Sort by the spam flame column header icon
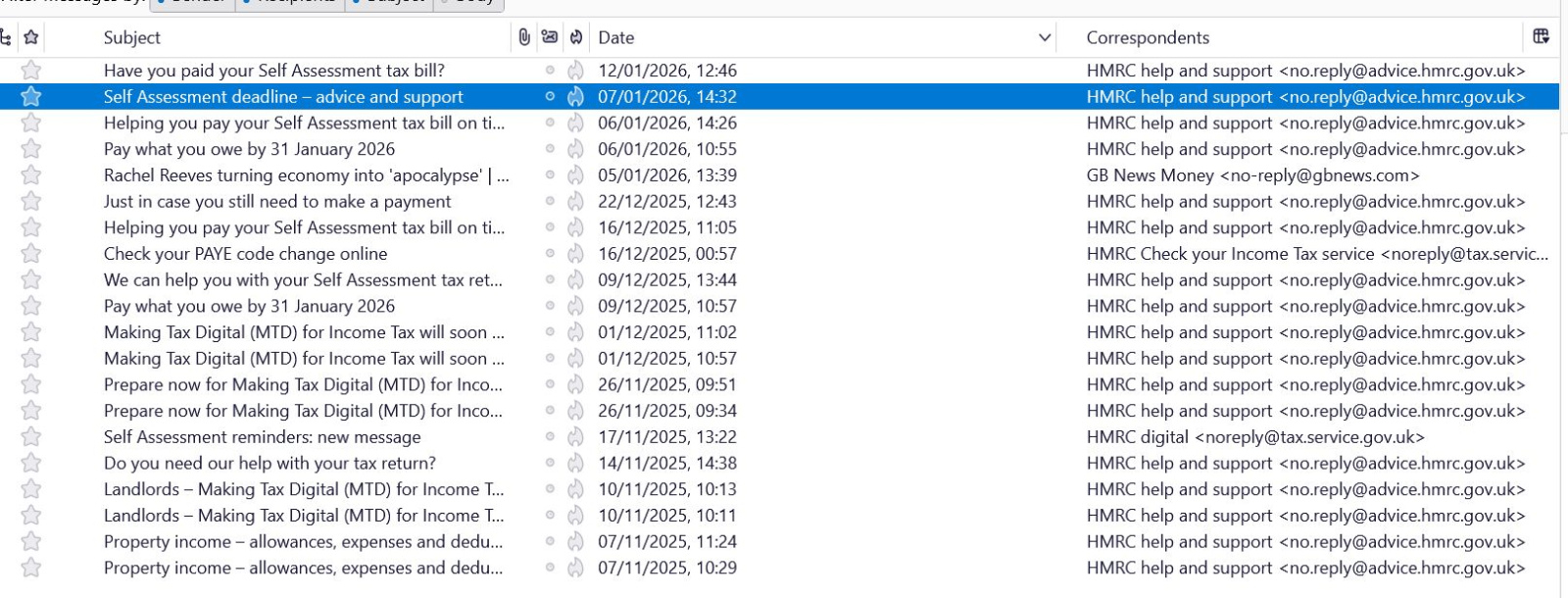The height and width of the screenshot is (598, 1568). point(576,37)
